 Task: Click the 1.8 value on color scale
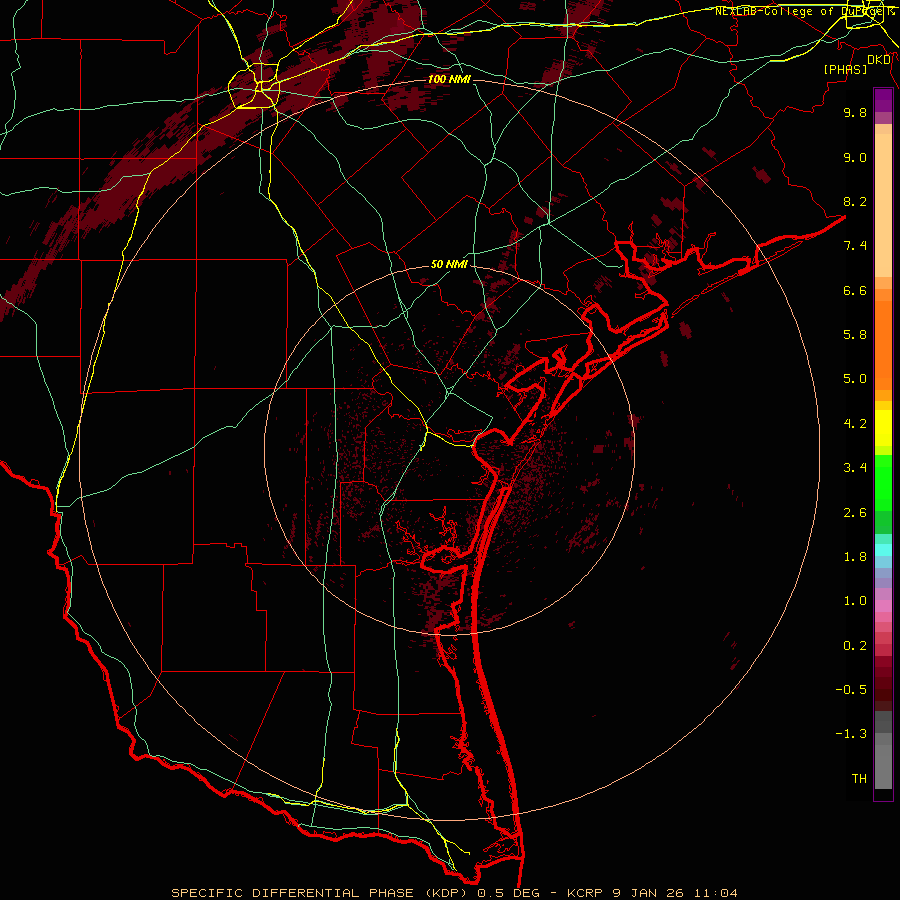tap(855, 557)
